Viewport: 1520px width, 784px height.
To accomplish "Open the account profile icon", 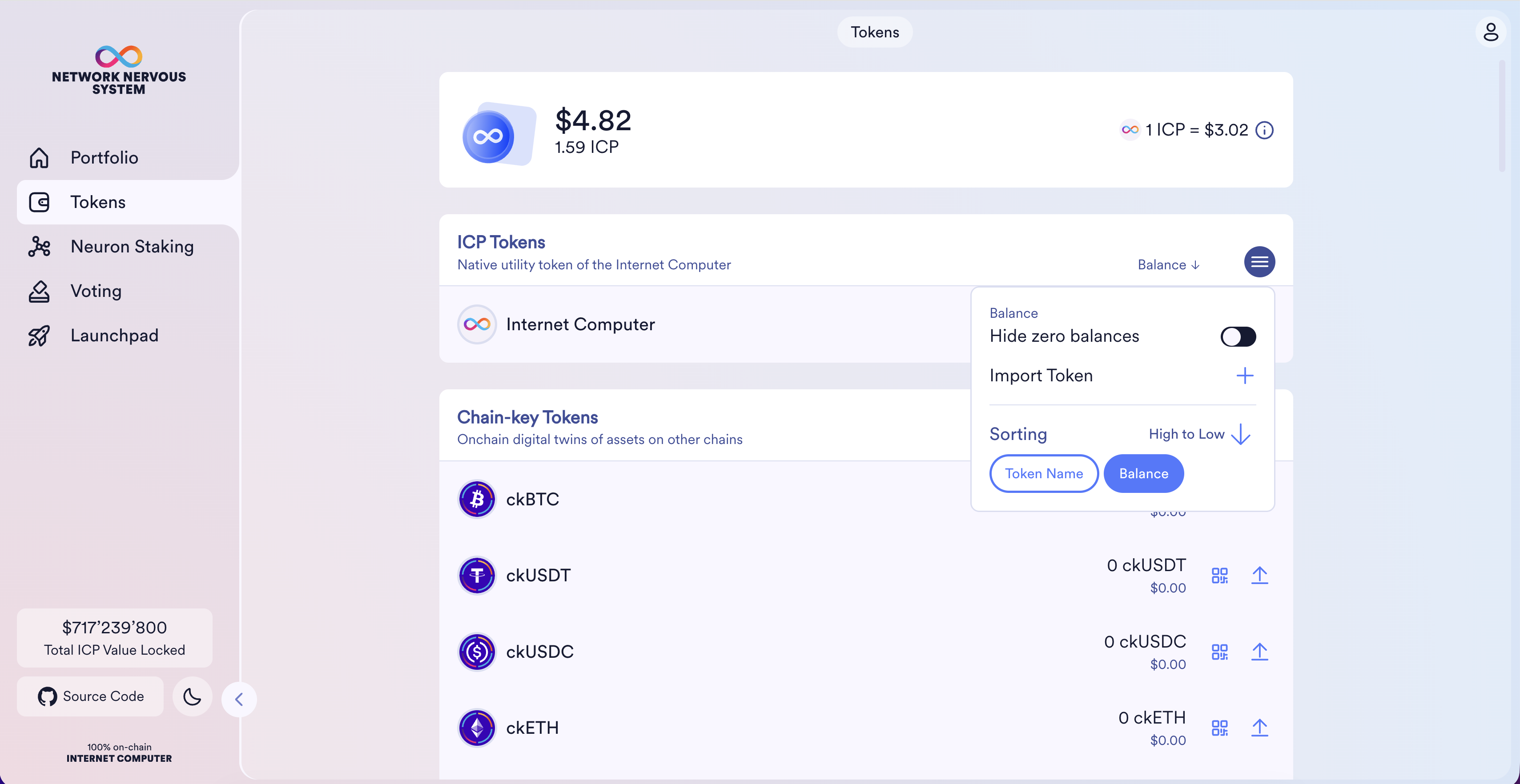I will coord(1491,32).
